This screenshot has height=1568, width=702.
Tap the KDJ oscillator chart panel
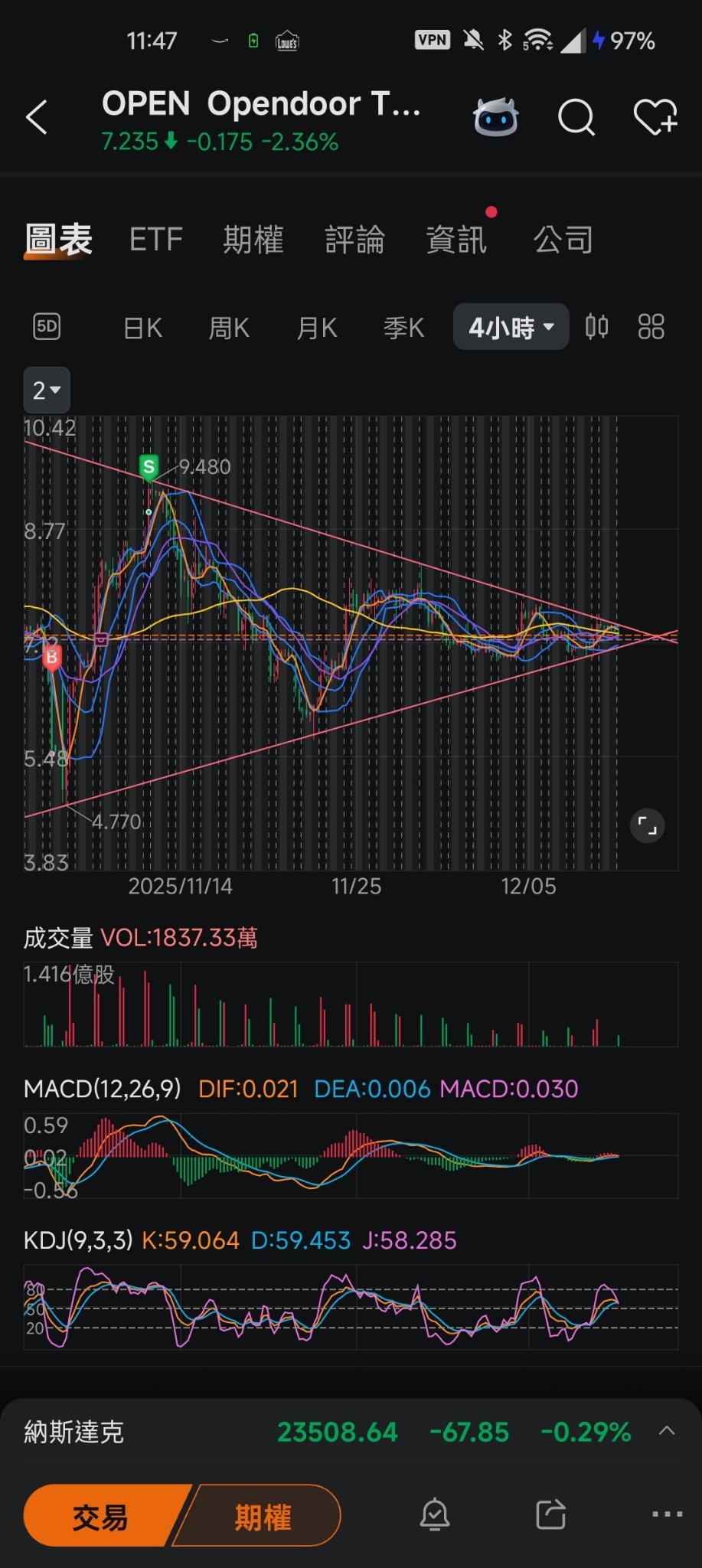pos(351,1306)
